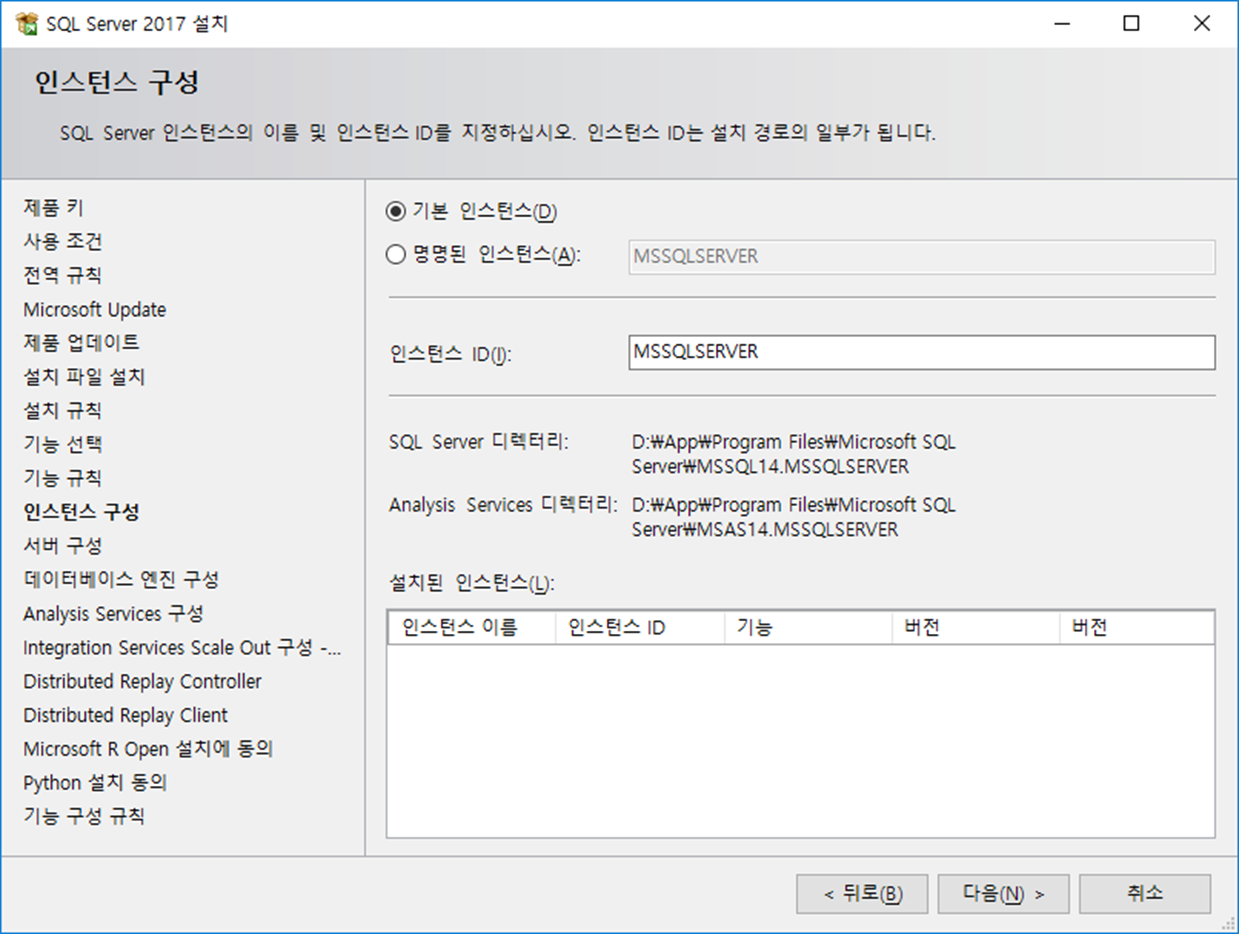Select Microsoft R Open 설치에 동의 step
The height and width of the screenshot is (934, 1239).
click(x=149, y=749)
